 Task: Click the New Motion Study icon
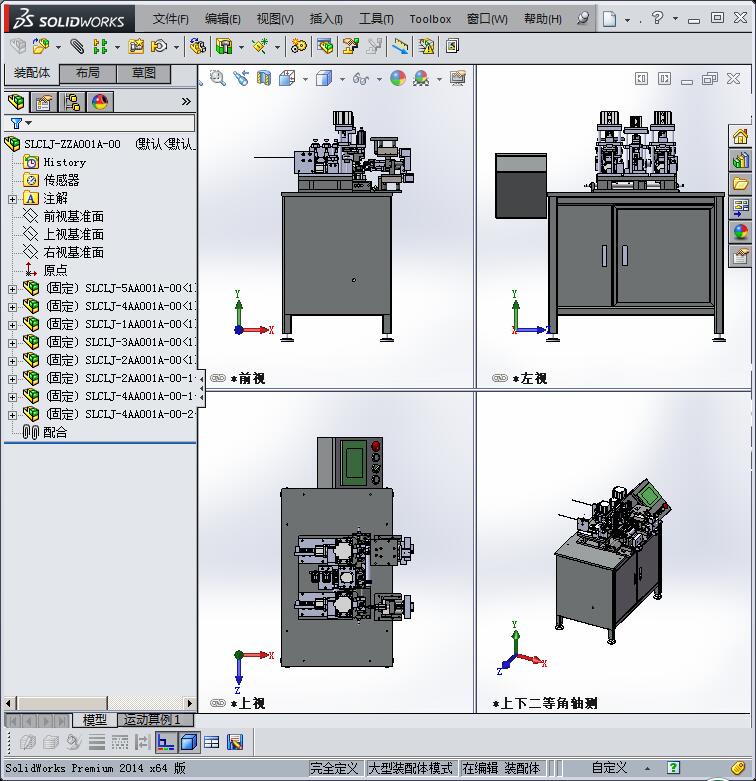coord(299,47)
